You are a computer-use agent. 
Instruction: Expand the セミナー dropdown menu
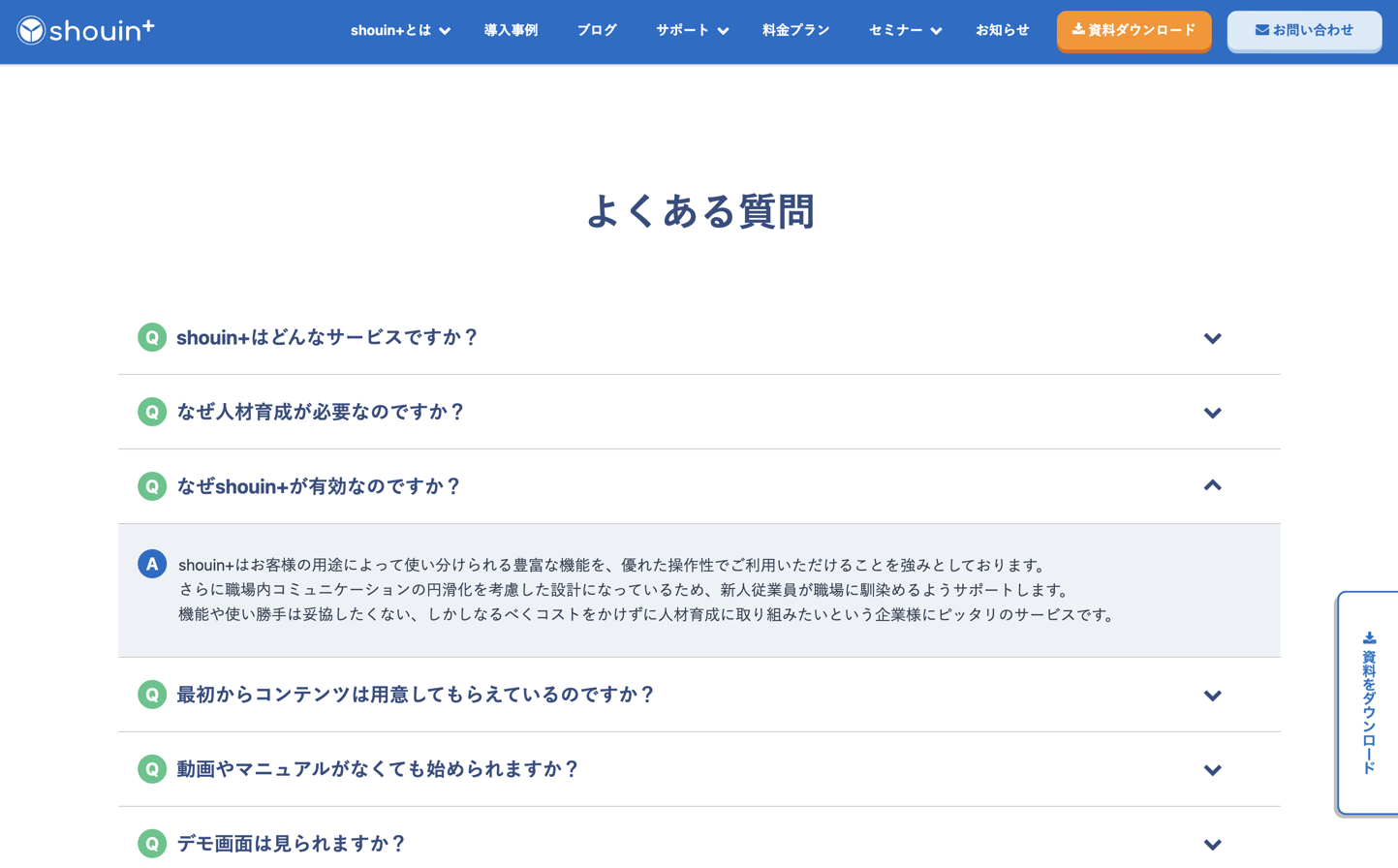[x=905, y=31]
